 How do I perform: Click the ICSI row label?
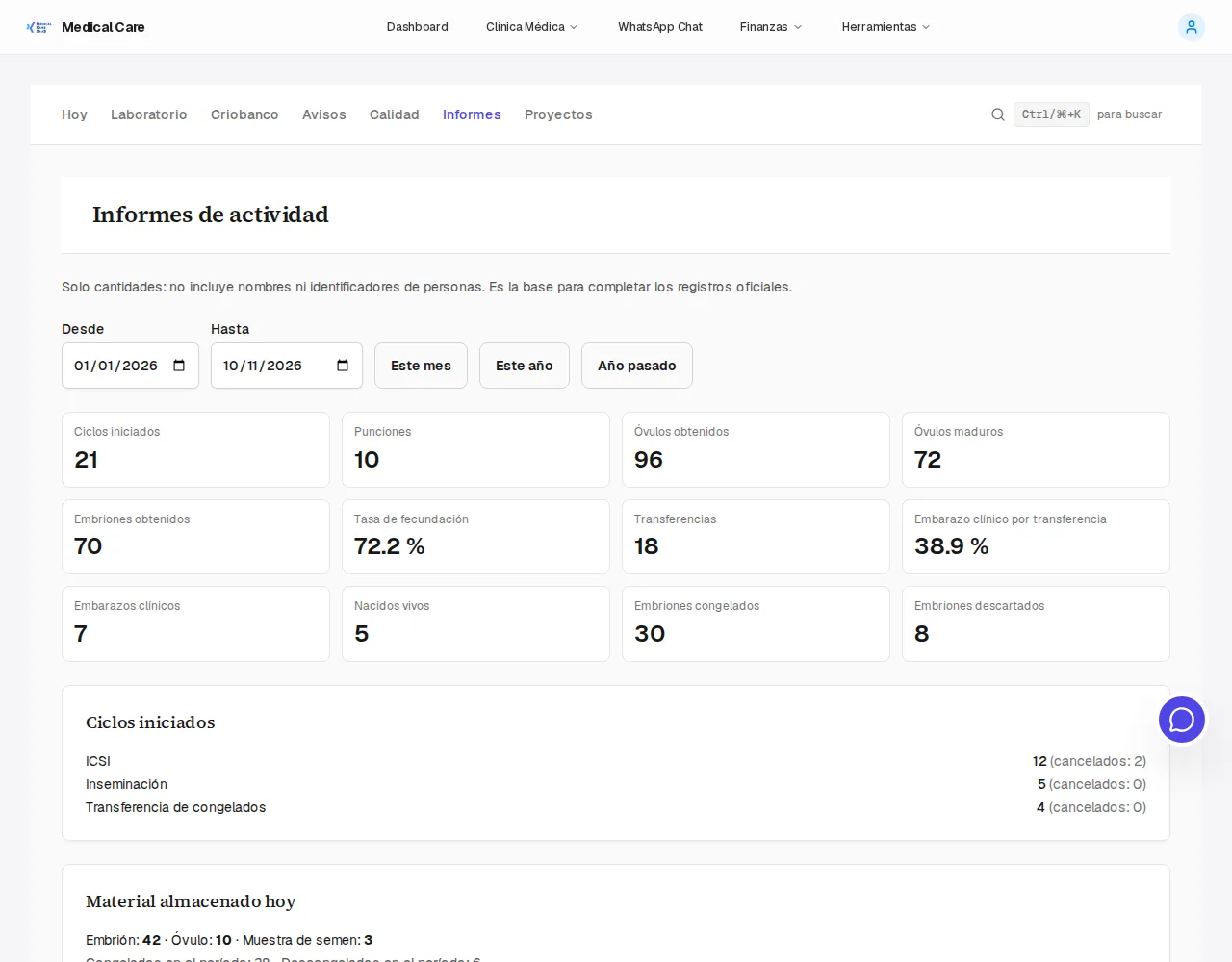coord(98,761)
